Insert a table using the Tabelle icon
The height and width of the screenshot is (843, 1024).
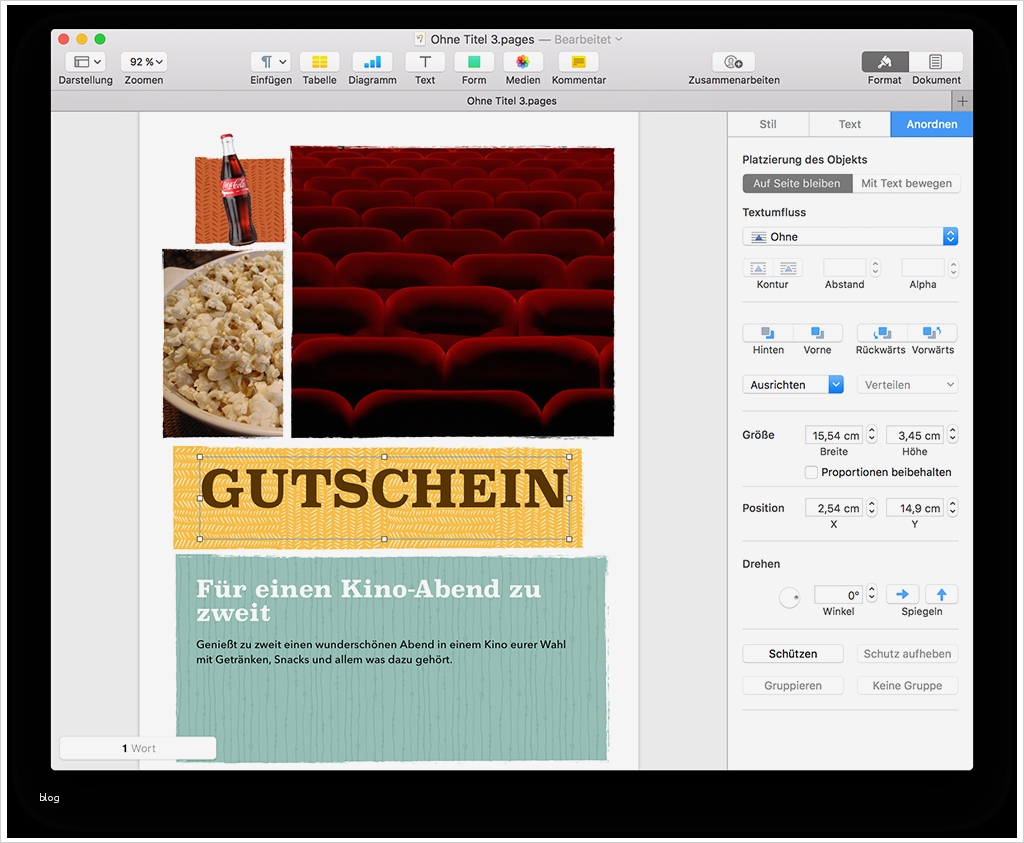[x=319, y=63]
